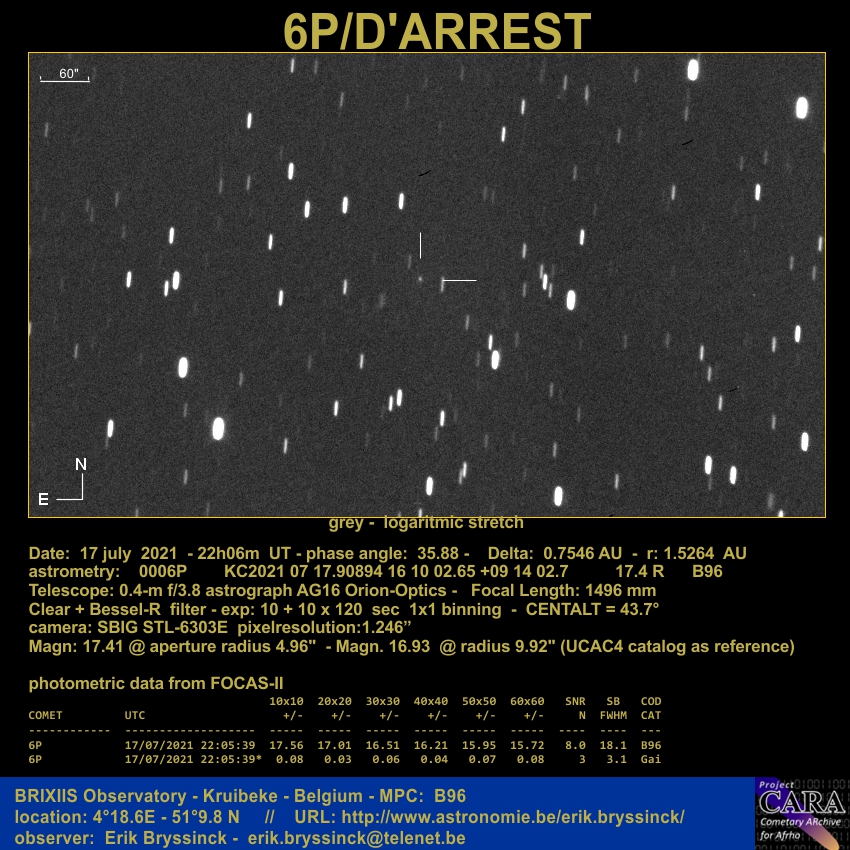Click the FWHM value 3.1
Viewport: 850px width, 850px height.
tap(616, 759)
